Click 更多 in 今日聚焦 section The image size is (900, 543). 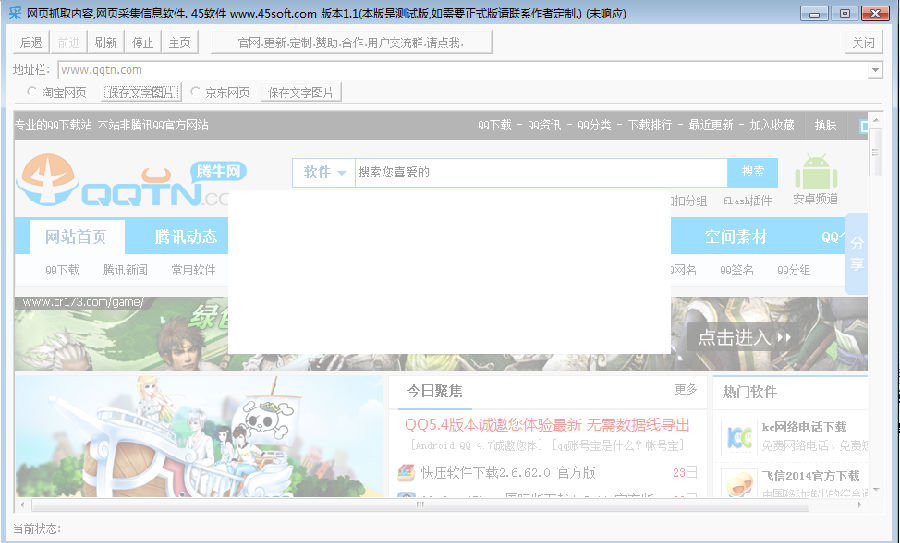click(x=685, y=389)
